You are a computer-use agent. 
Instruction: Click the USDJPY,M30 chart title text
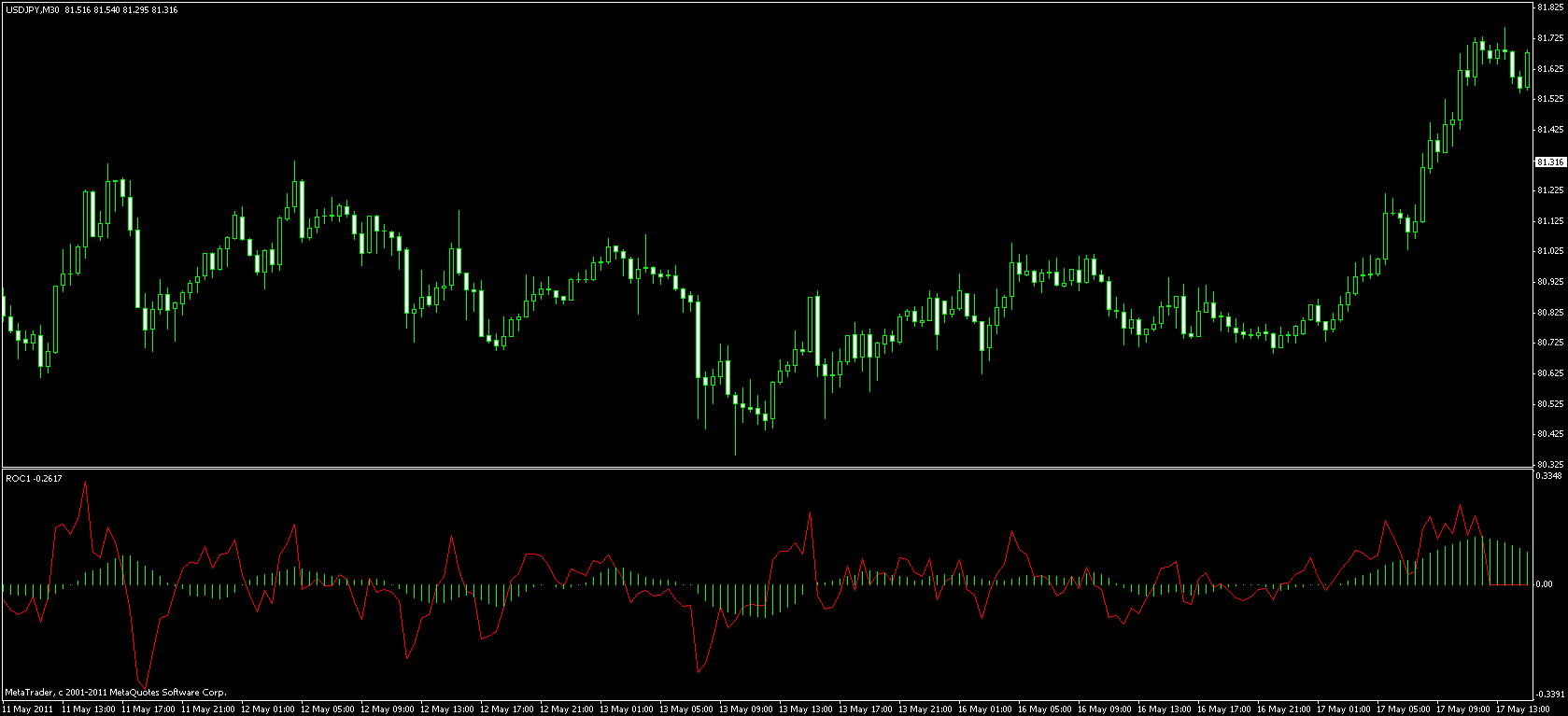31,10
